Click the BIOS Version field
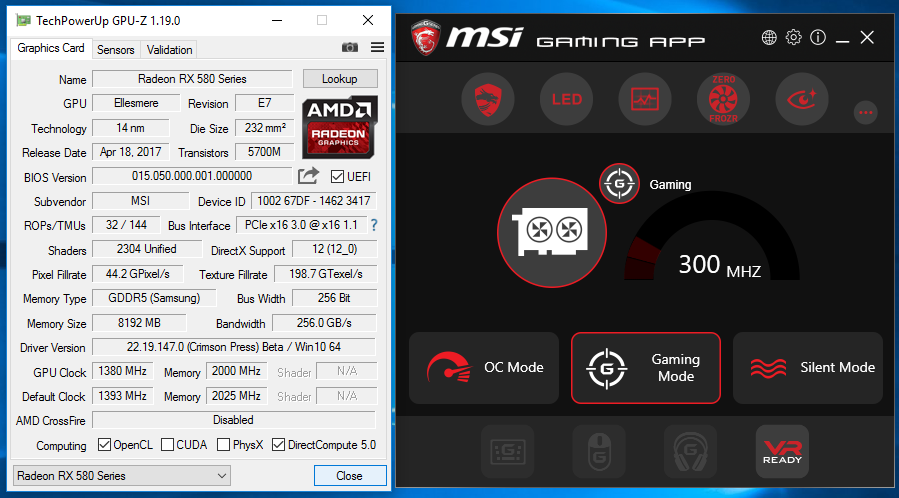Screen dimensions: 899x498 coord(192,176)
